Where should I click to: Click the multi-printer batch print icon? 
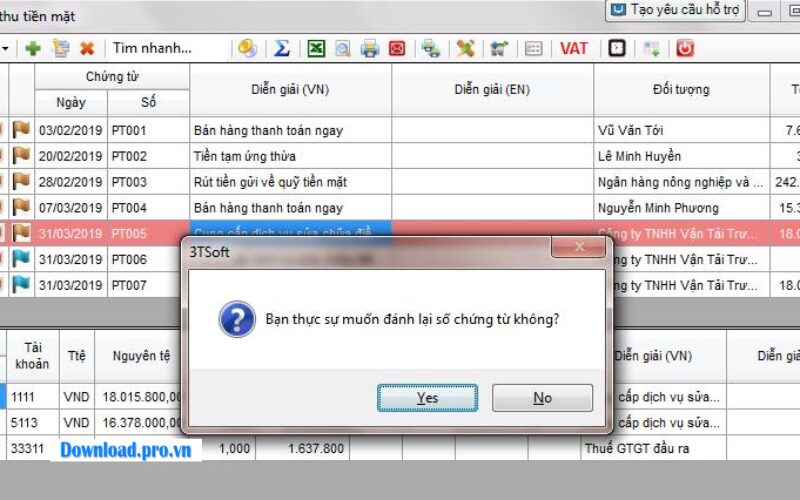431,48
